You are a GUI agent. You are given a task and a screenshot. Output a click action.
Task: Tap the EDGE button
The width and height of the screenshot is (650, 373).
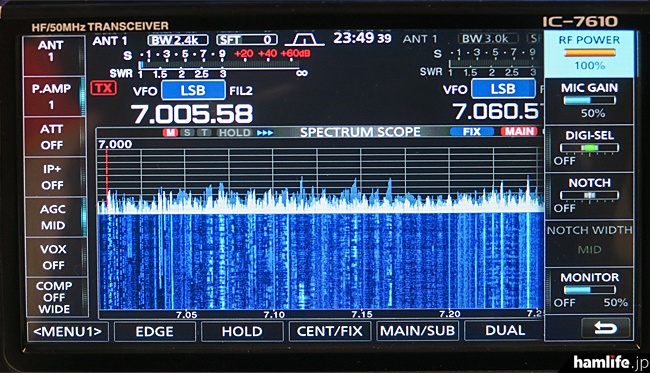(x=155, y=332)
